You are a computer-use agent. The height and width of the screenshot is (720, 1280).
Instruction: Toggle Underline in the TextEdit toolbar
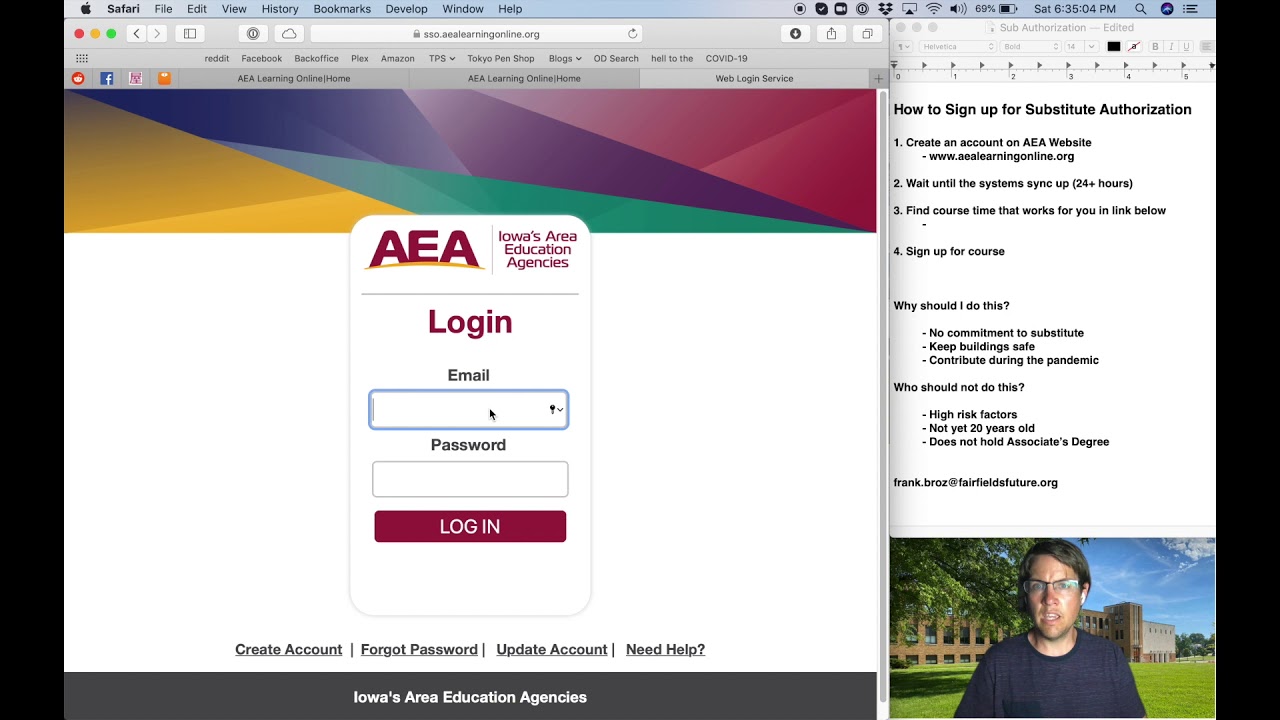pyautogui.click(x=1187, y=47)
